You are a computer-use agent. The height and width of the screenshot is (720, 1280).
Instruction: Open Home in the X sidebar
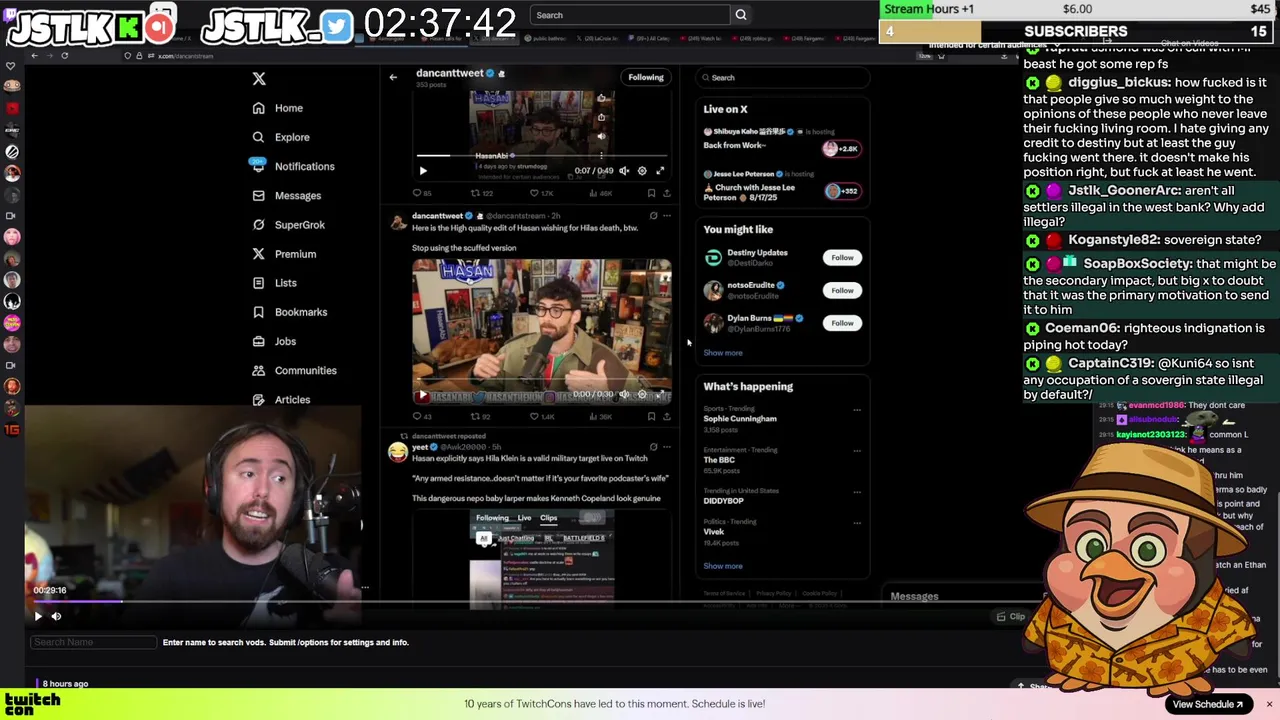tap(289, 108)
